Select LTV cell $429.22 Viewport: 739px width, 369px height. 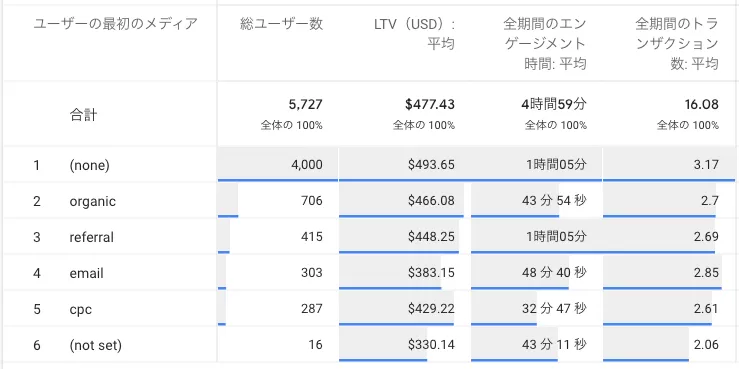(431, 309)
